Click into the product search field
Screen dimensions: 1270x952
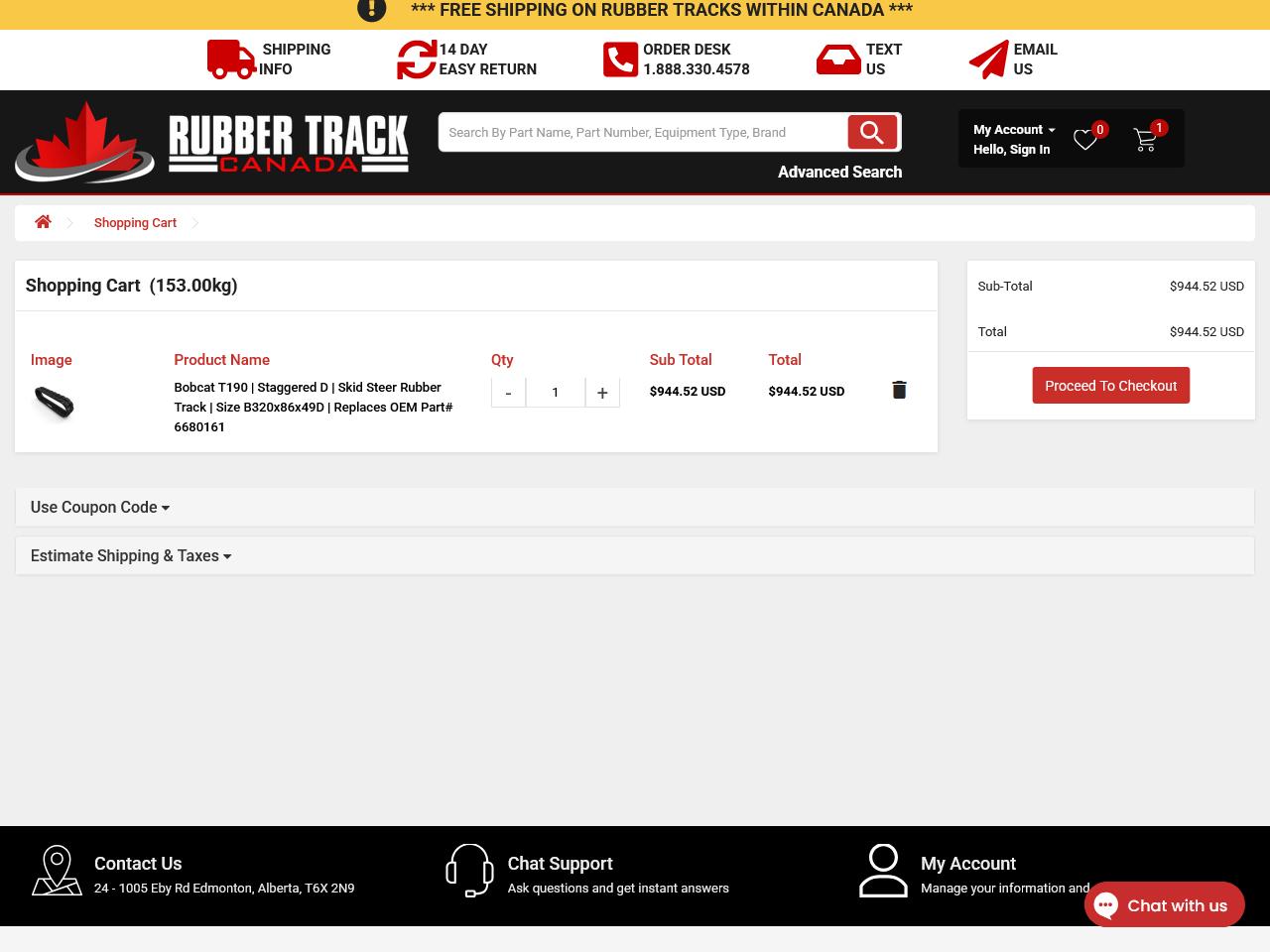click(x=643, y=132)
